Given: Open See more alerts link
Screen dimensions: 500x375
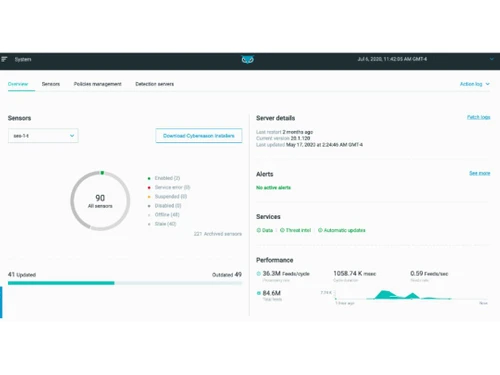Looking at the screenshot, I should [480, 173].
